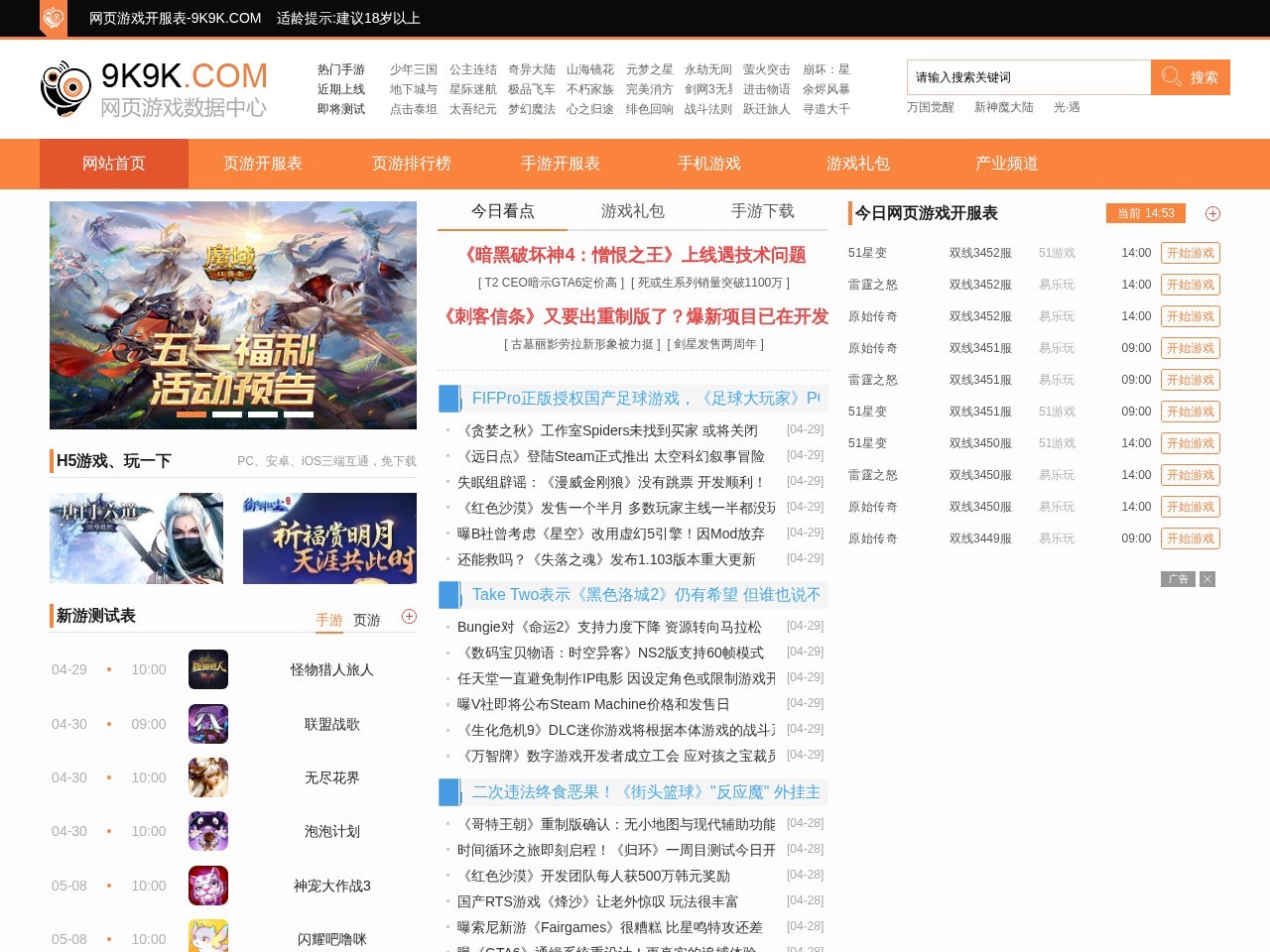Open Bungie 命运2 news link

tap(609, 627)
